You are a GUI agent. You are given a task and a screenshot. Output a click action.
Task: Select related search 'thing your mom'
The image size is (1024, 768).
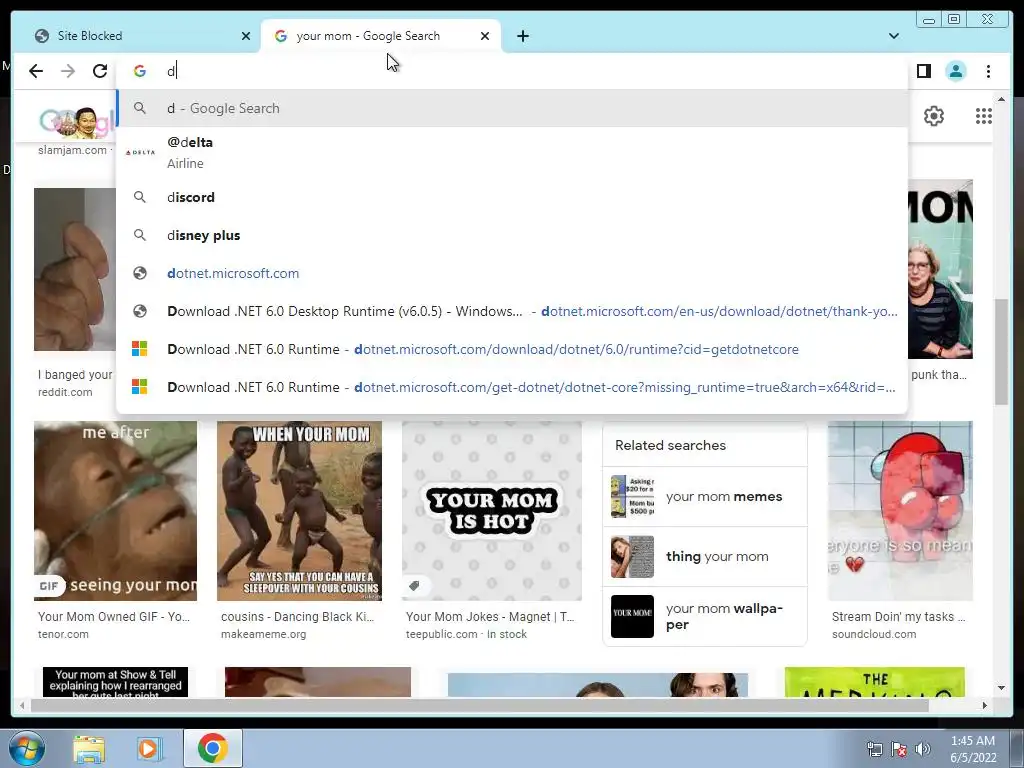(705, 556)
